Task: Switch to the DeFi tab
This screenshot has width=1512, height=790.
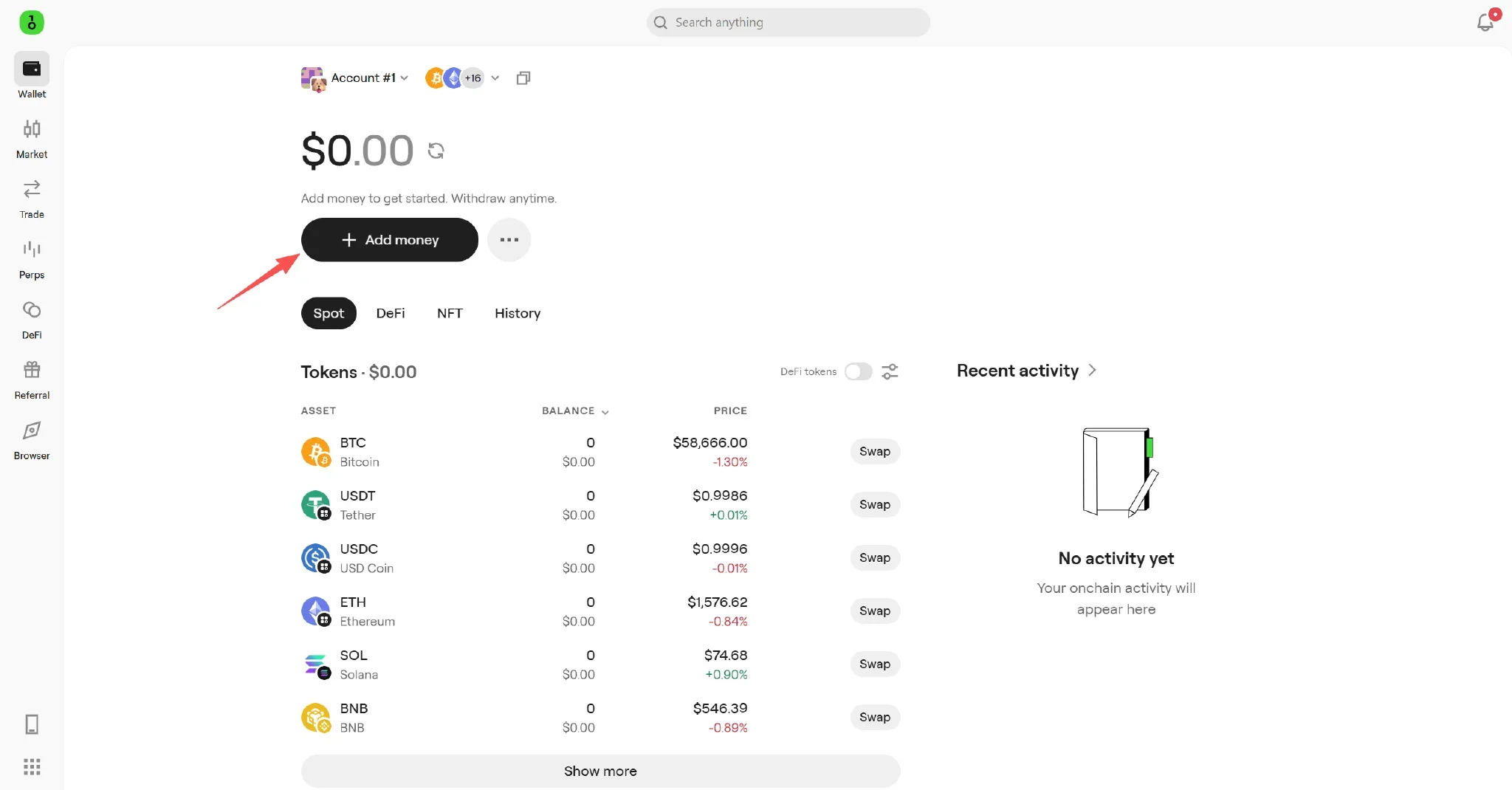Action: [391, 313]
